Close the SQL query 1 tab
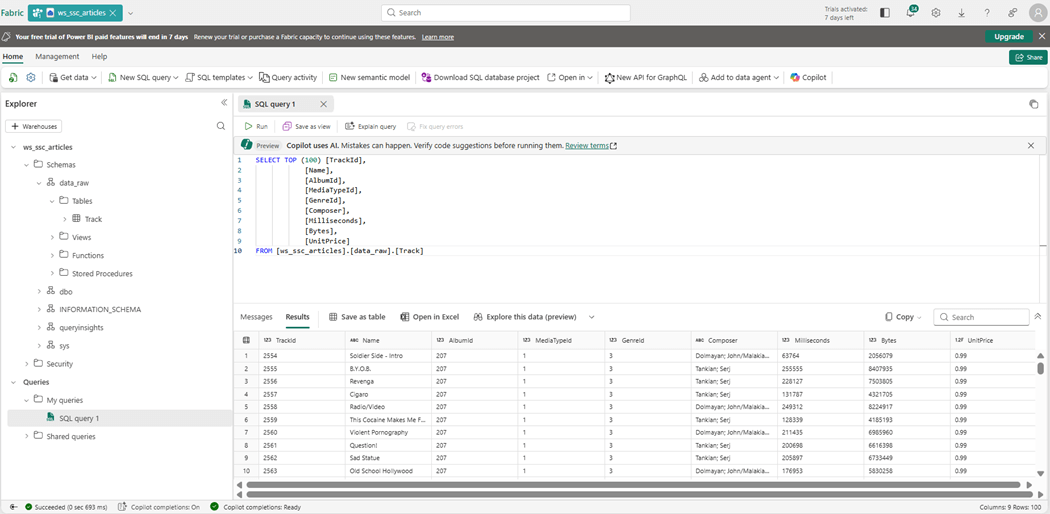This screenshot has width=1050, height=514. point(323,104)
